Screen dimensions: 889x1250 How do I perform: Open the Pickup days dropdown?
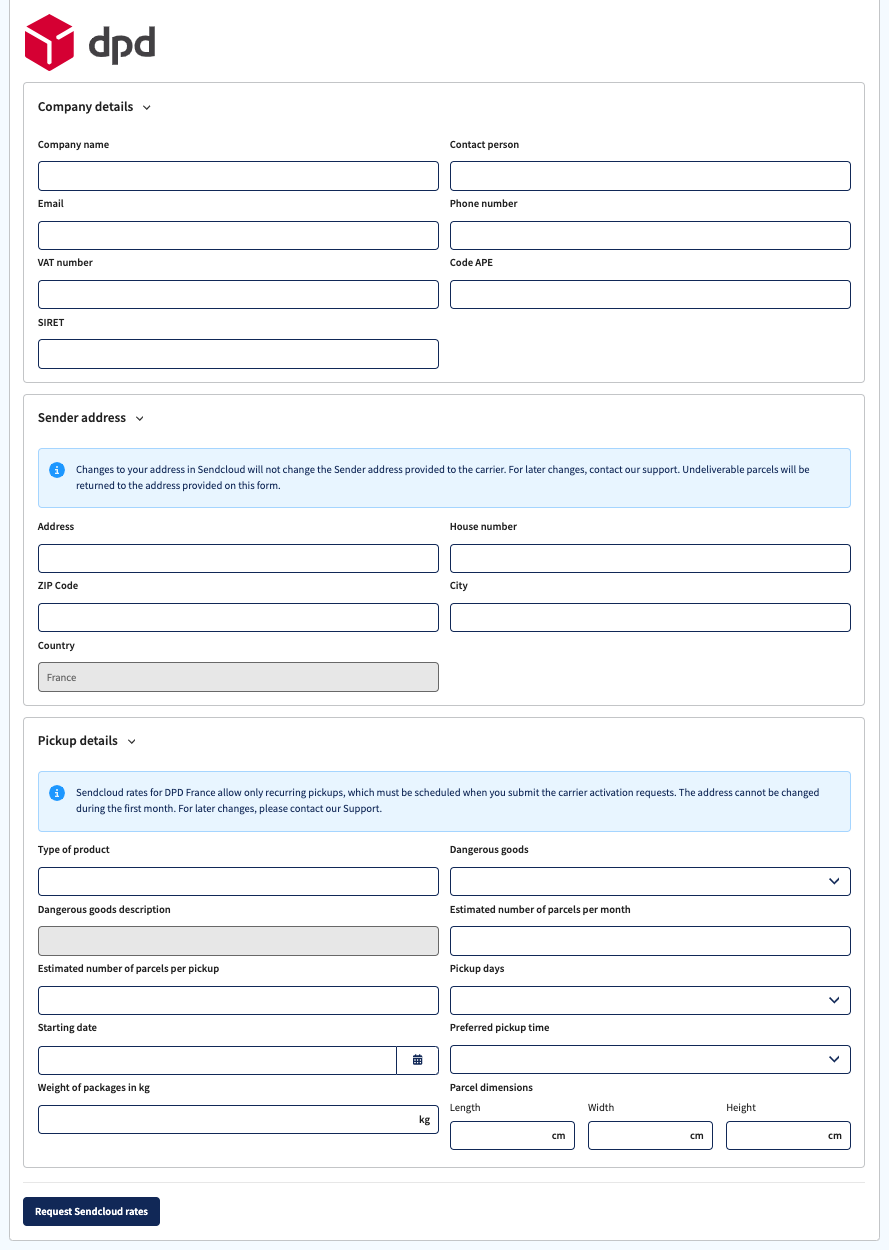[x=650, y=1000]
